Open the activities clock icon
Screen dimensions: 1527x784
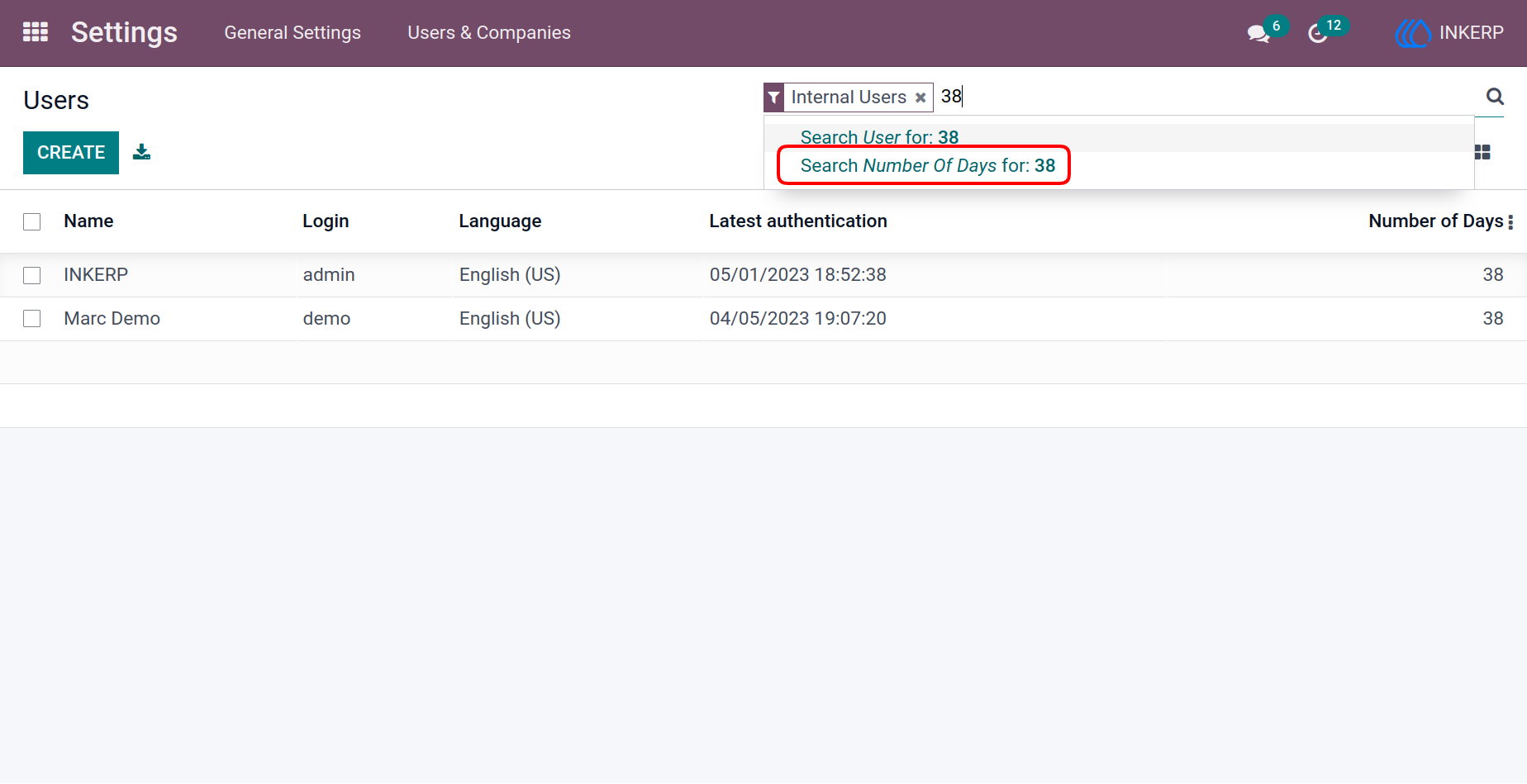(x=1318, y=34)
